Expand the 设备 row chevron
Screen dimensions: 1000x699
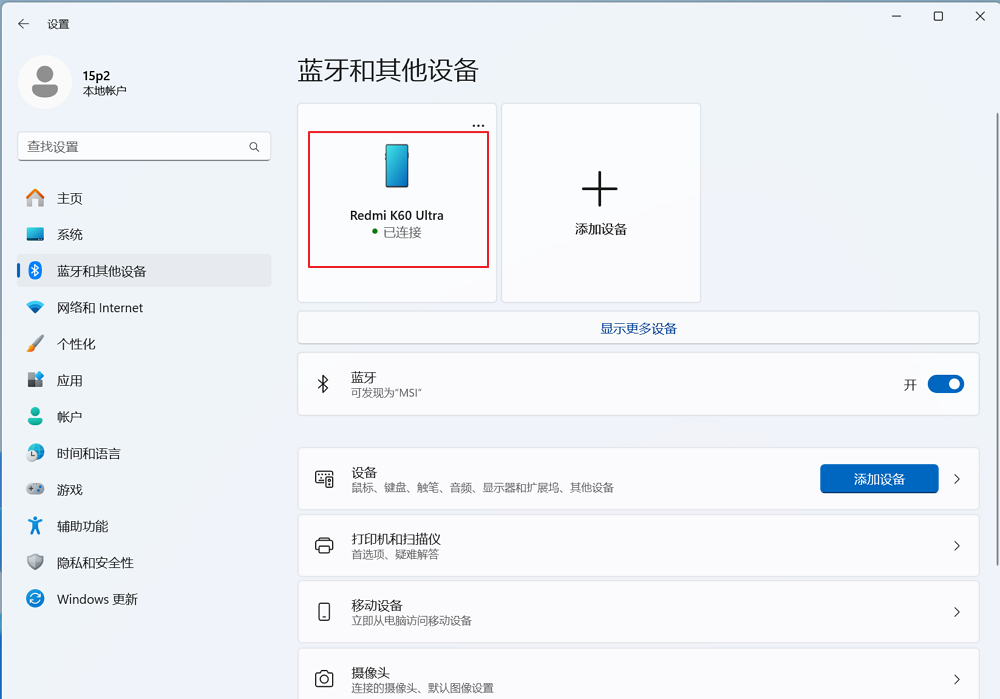[957, 478]
